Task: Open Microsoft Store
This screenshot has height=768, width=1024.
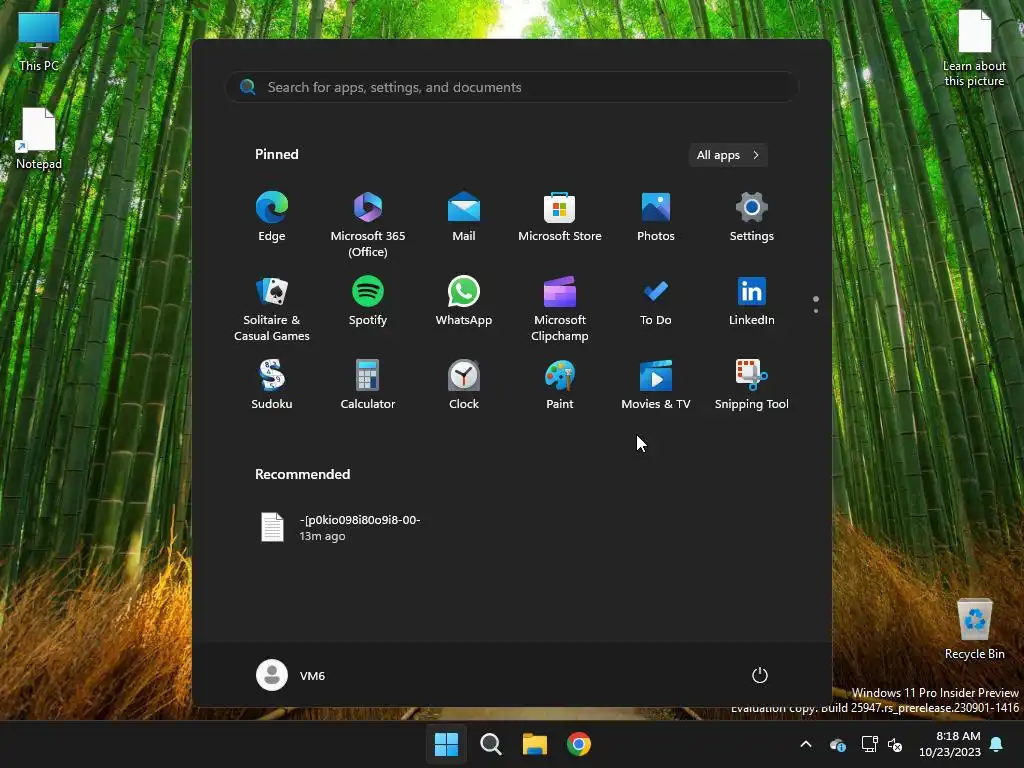Action: click(560, 217)
